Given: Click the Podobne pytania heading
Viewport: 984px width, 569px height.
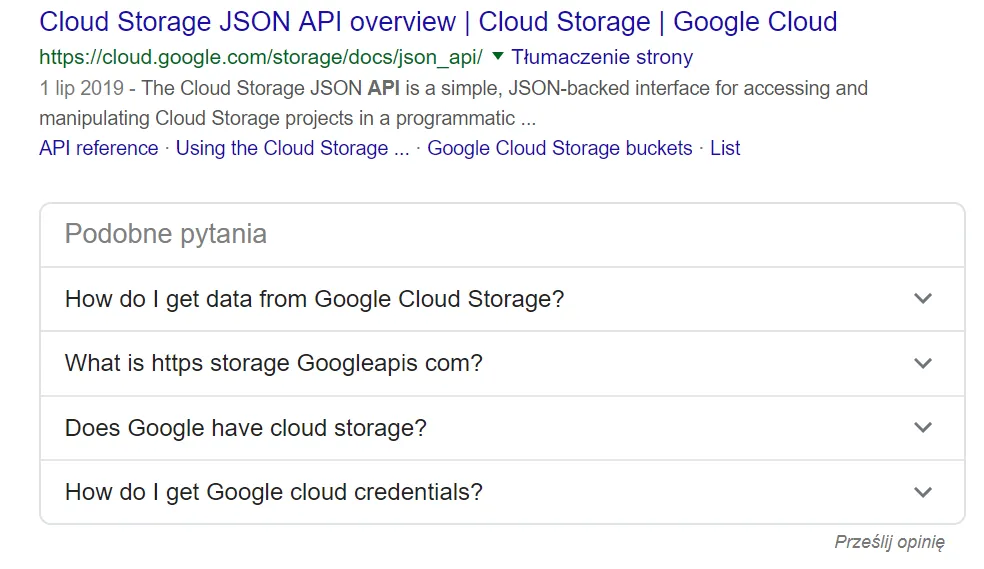Looking at the screenshot, I should click(x=165, y=235).
